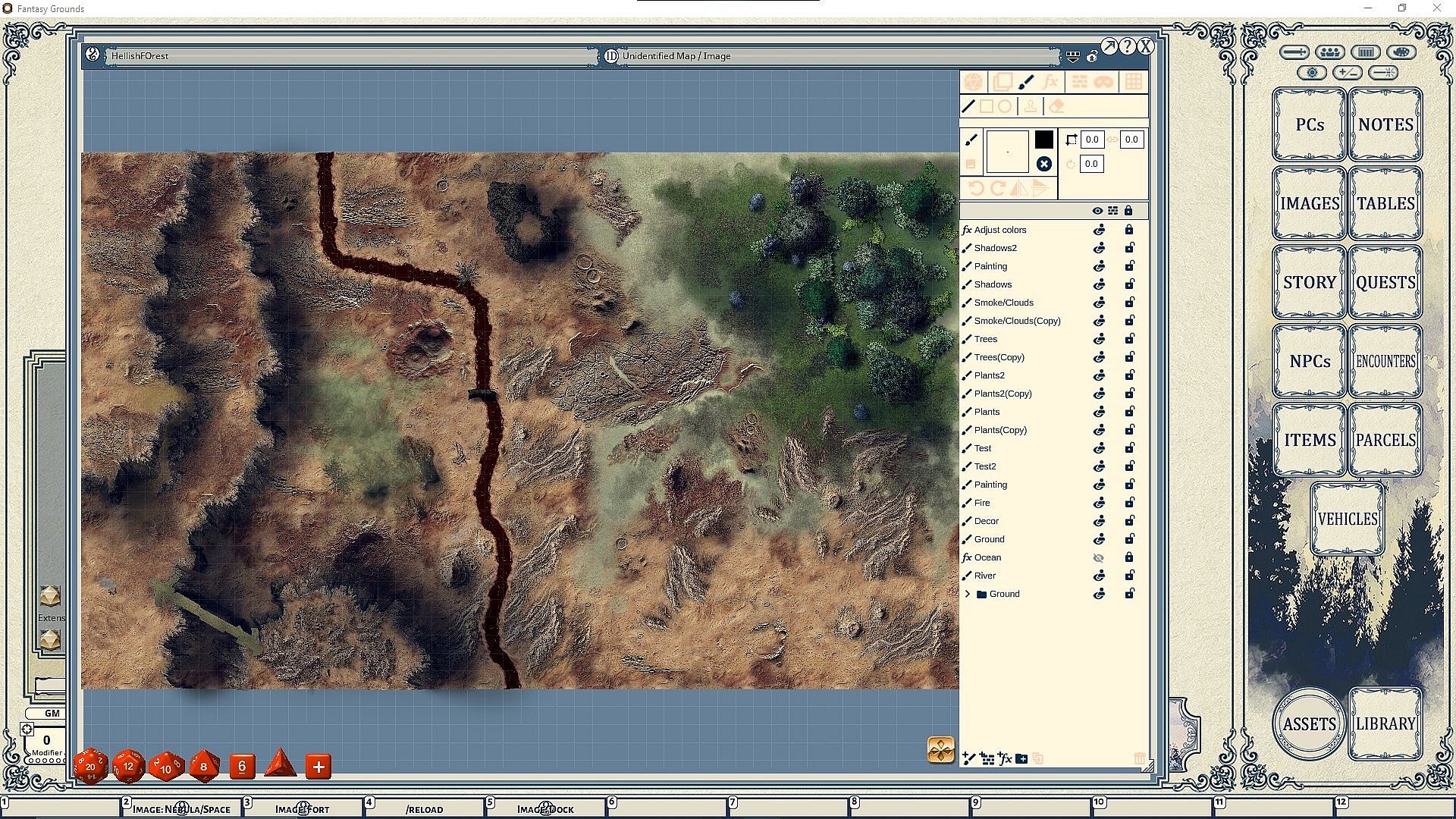Select the Smoke/Clouds layer
Viewport: 1456px width, 819px height.
(1003, 303)
